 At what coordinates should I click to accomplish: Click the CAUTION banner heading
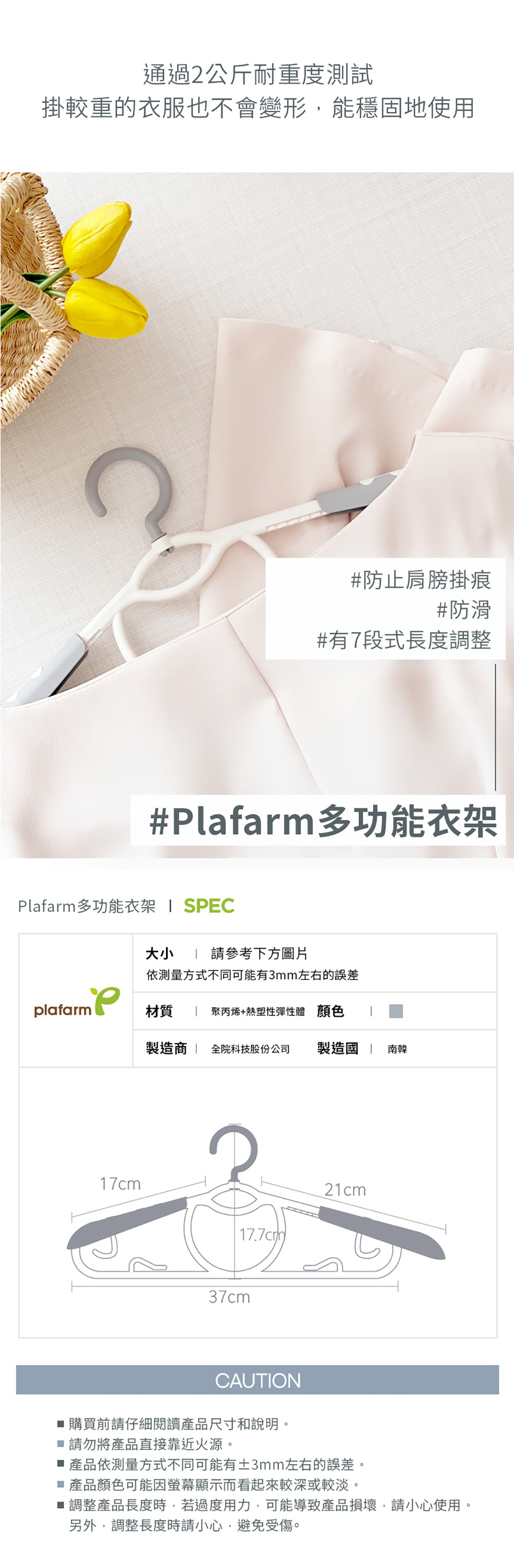click(x=258, y=1381)
